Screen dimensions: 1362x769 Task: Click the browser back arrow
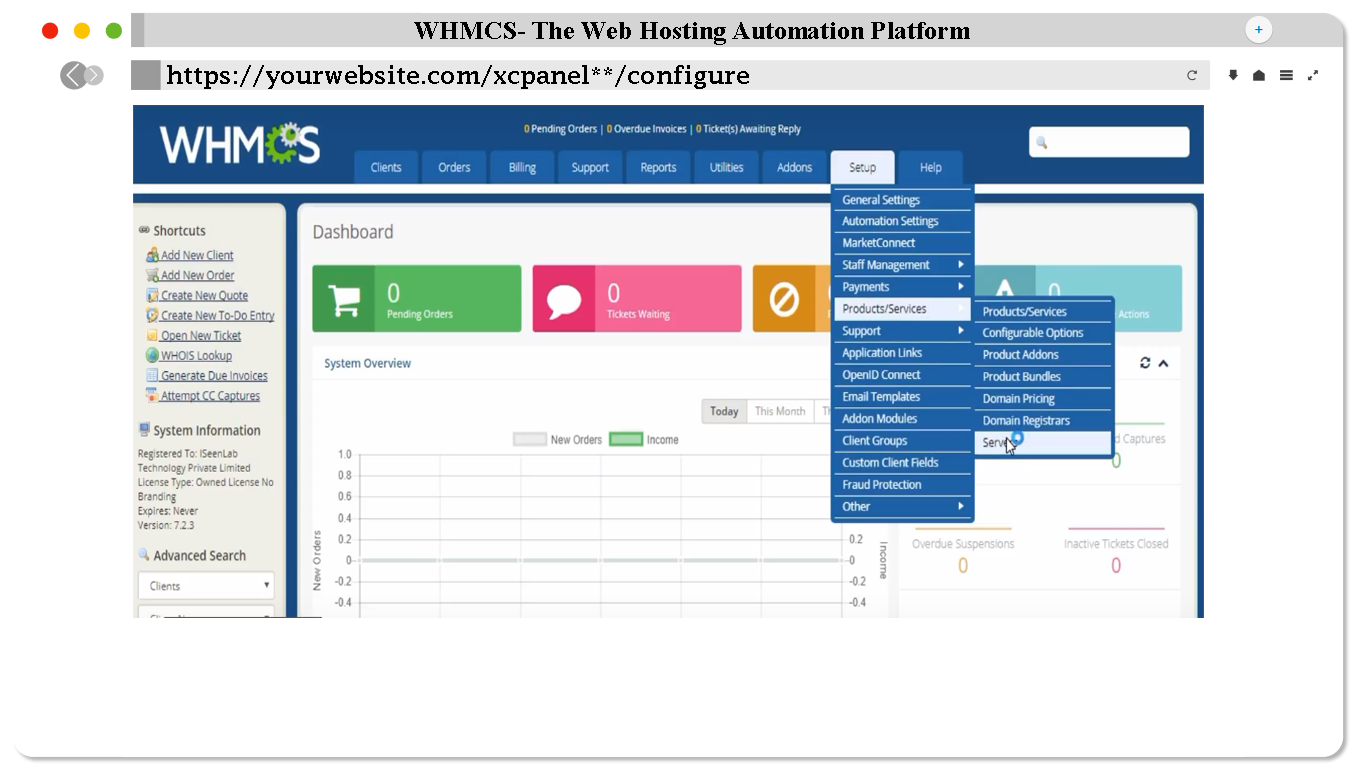tap(73, 75)
